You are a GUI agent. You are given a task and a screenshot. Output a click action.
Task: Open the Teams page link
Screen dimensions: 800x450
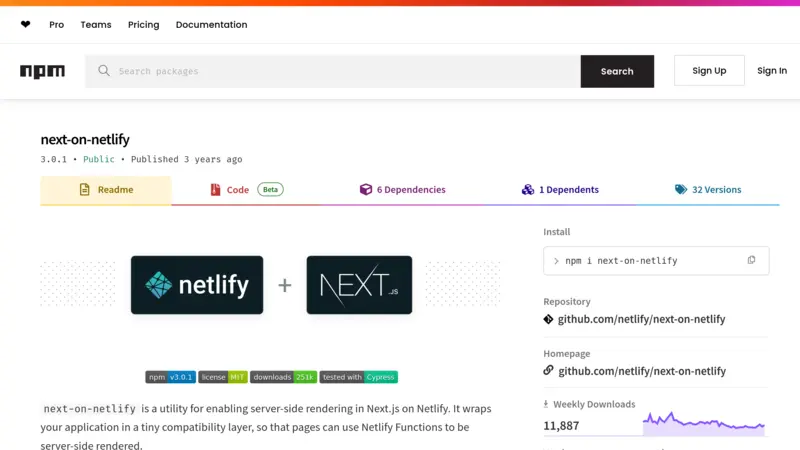96,24
